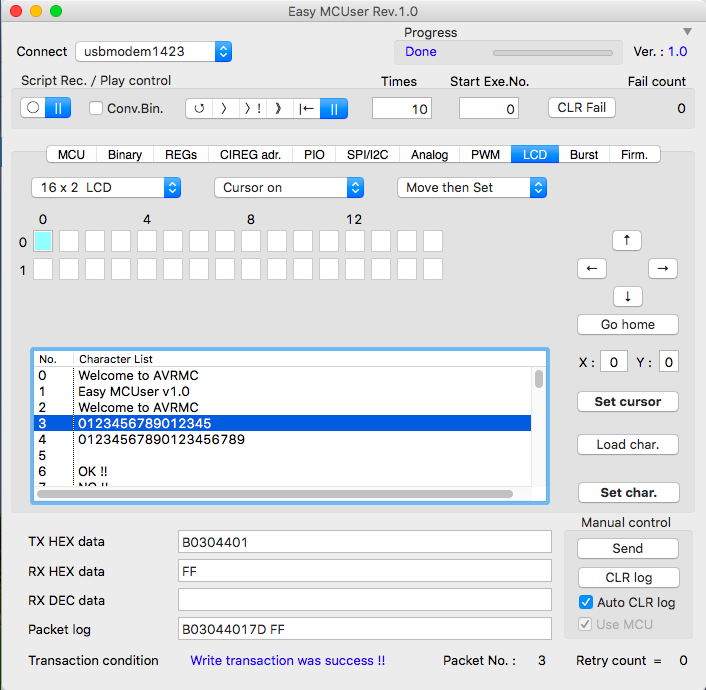The height and width of the screenshot is (690, 706).
Task: Move LCD cursor left with arrow button
Action: [592, 269]
